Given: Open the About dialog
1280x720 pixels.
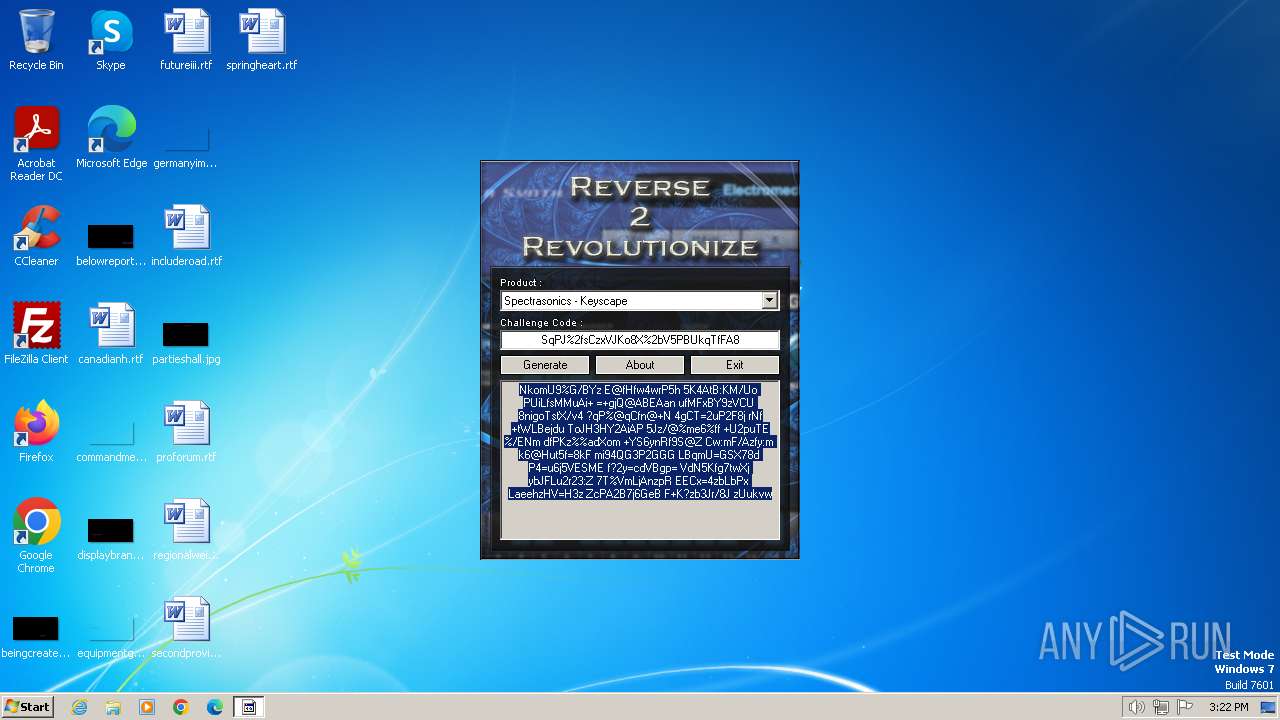Looking at the screenshot, I should tap(640, 365).
